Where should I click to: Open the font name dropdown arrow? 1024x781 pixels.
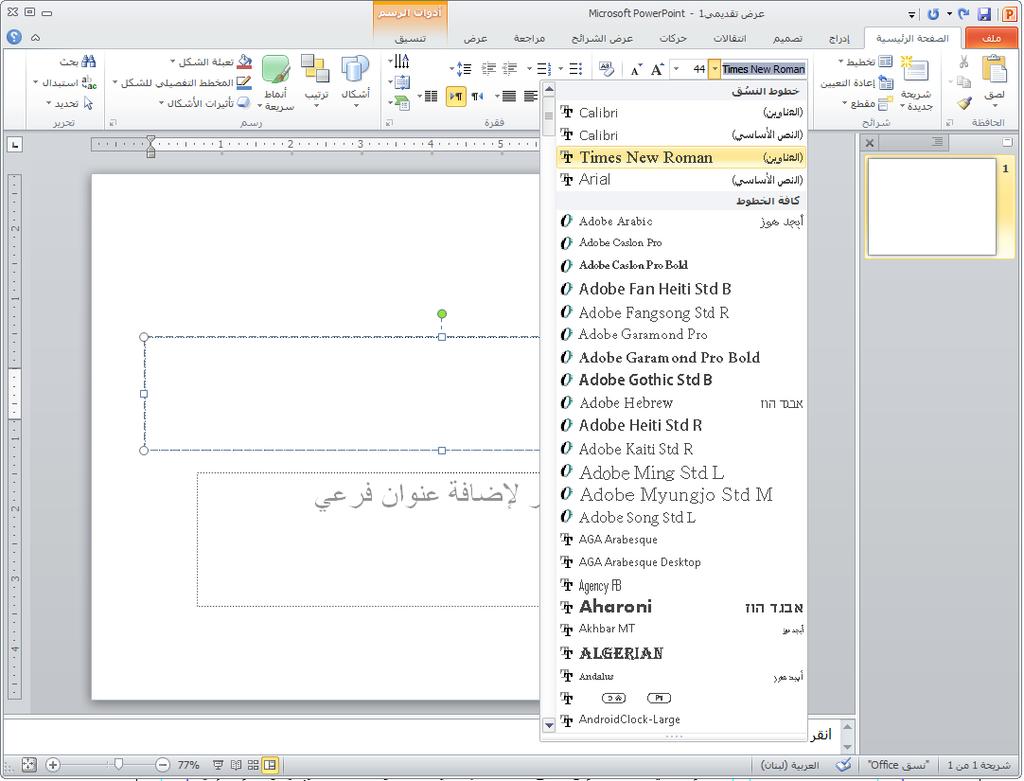[715, 69]
